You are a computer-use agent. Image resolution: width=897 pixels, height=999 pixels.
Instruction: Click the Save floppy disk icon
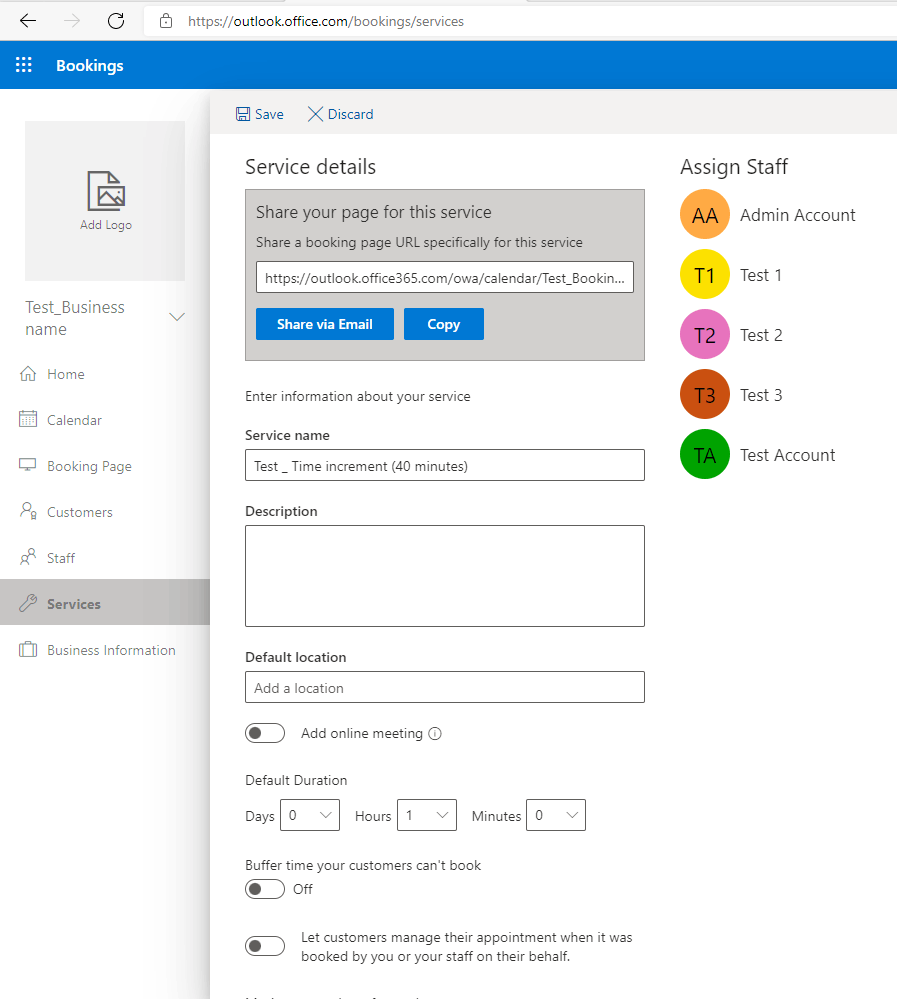(243, 114)
